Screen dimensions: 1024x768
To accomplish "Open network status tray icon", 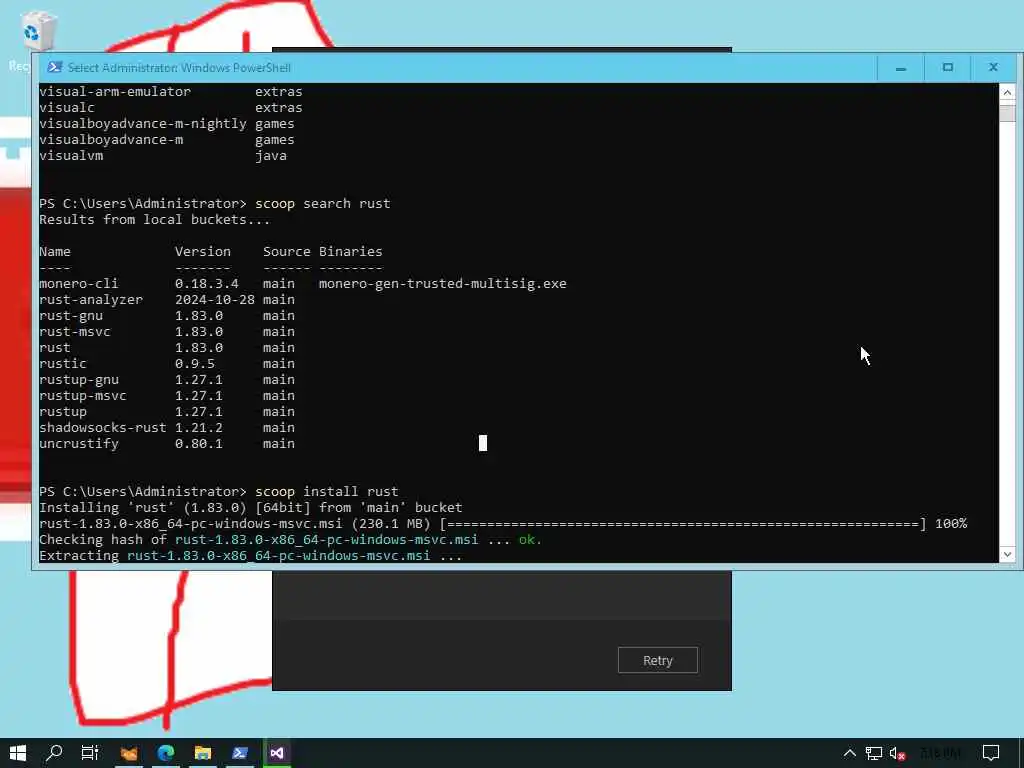I will pyautogui.click(x=874, y=754).
